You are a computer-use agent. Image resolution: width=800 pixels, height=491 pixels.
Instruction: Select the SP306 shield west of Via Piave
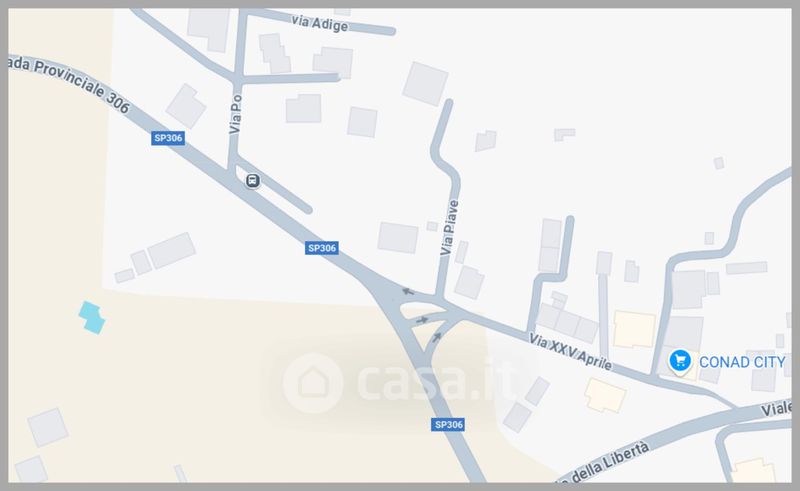pos(321,248)
